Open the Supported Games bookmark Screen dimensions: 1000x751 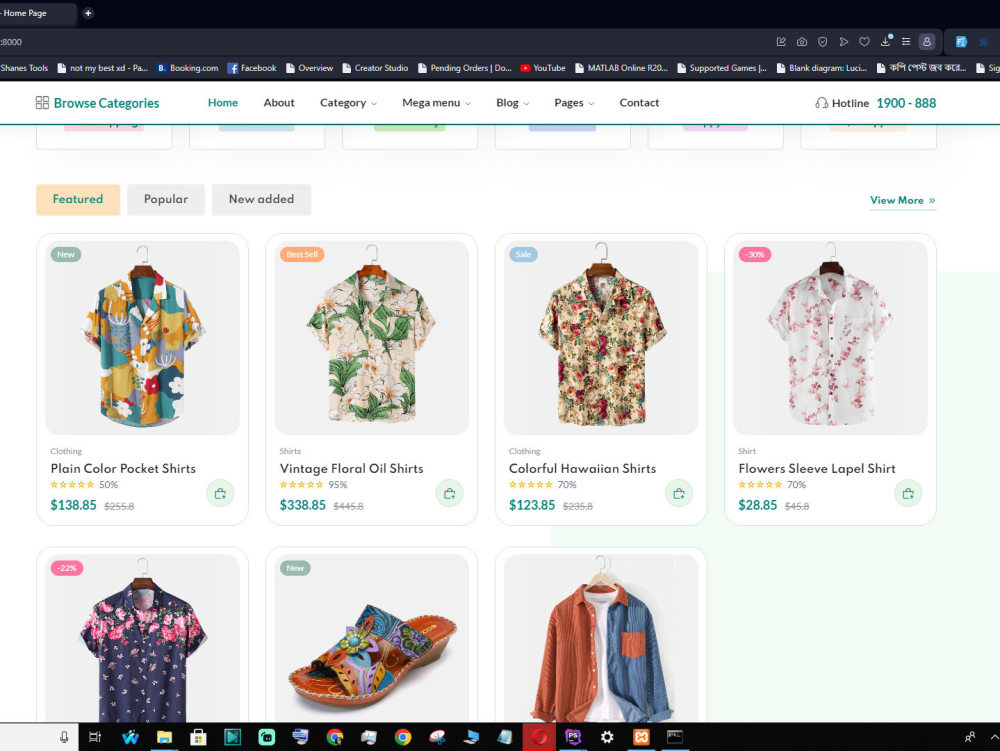point(722,68)
